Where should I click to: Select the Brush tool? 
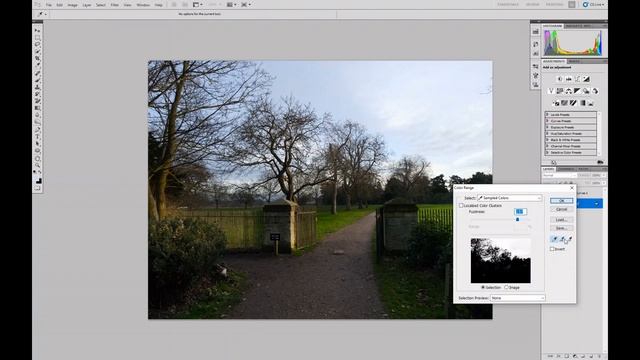38,80
